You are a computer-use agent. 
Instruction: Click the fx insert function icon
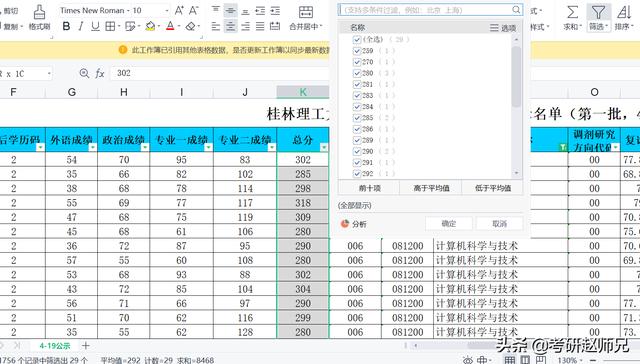point(100,73)
